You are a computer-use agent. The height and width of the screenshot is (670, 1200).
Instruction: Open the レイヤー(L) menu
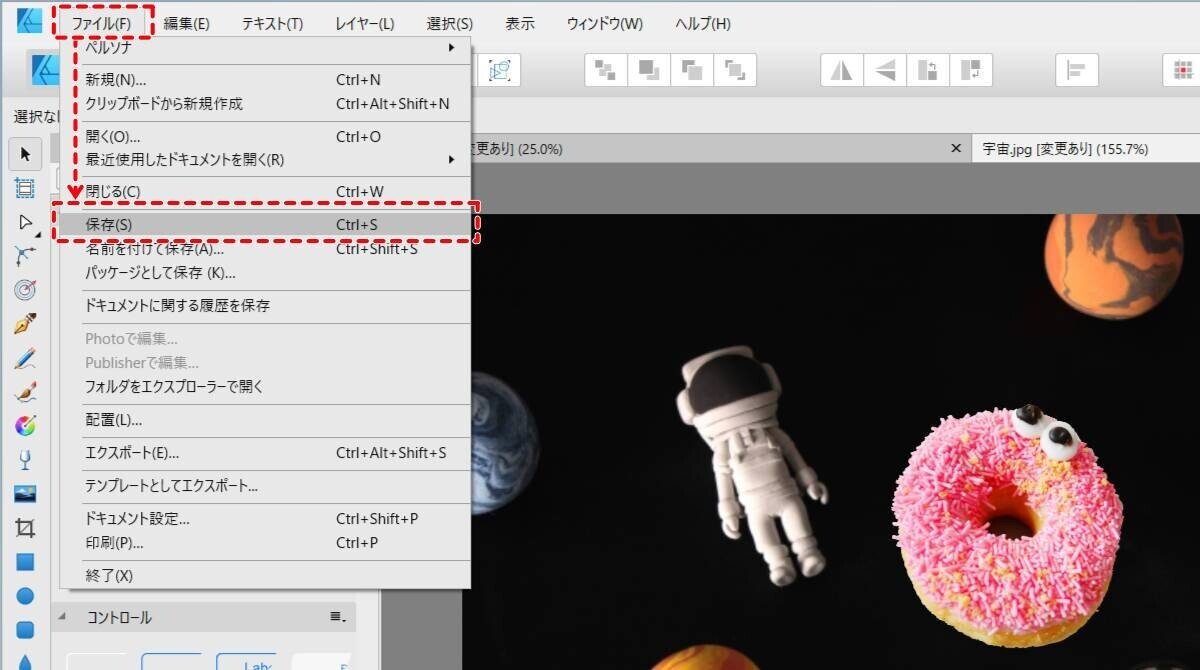tap(364, 23)
